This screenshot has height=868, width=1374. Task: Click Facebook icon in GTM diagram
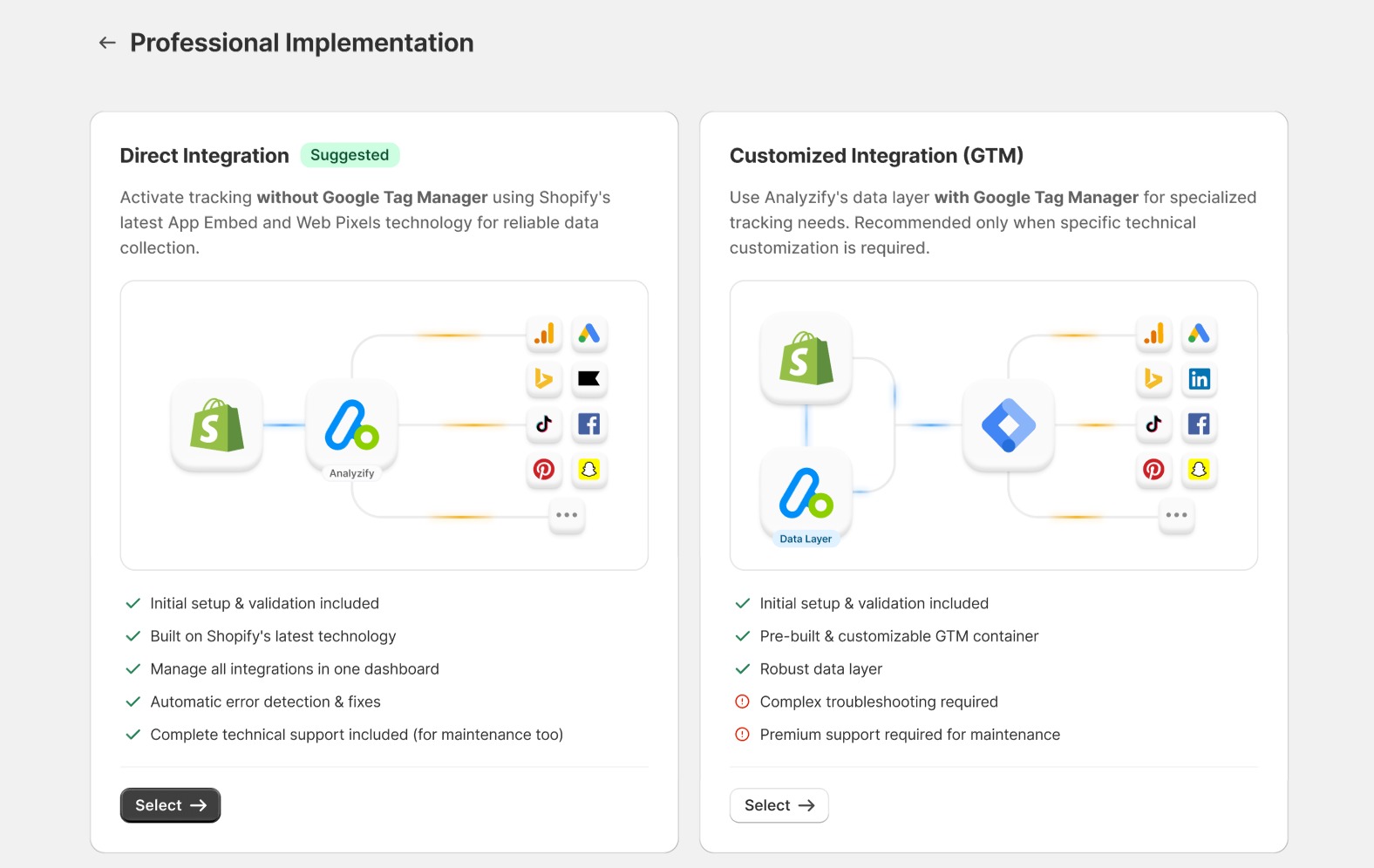(x=1199, y=424)
